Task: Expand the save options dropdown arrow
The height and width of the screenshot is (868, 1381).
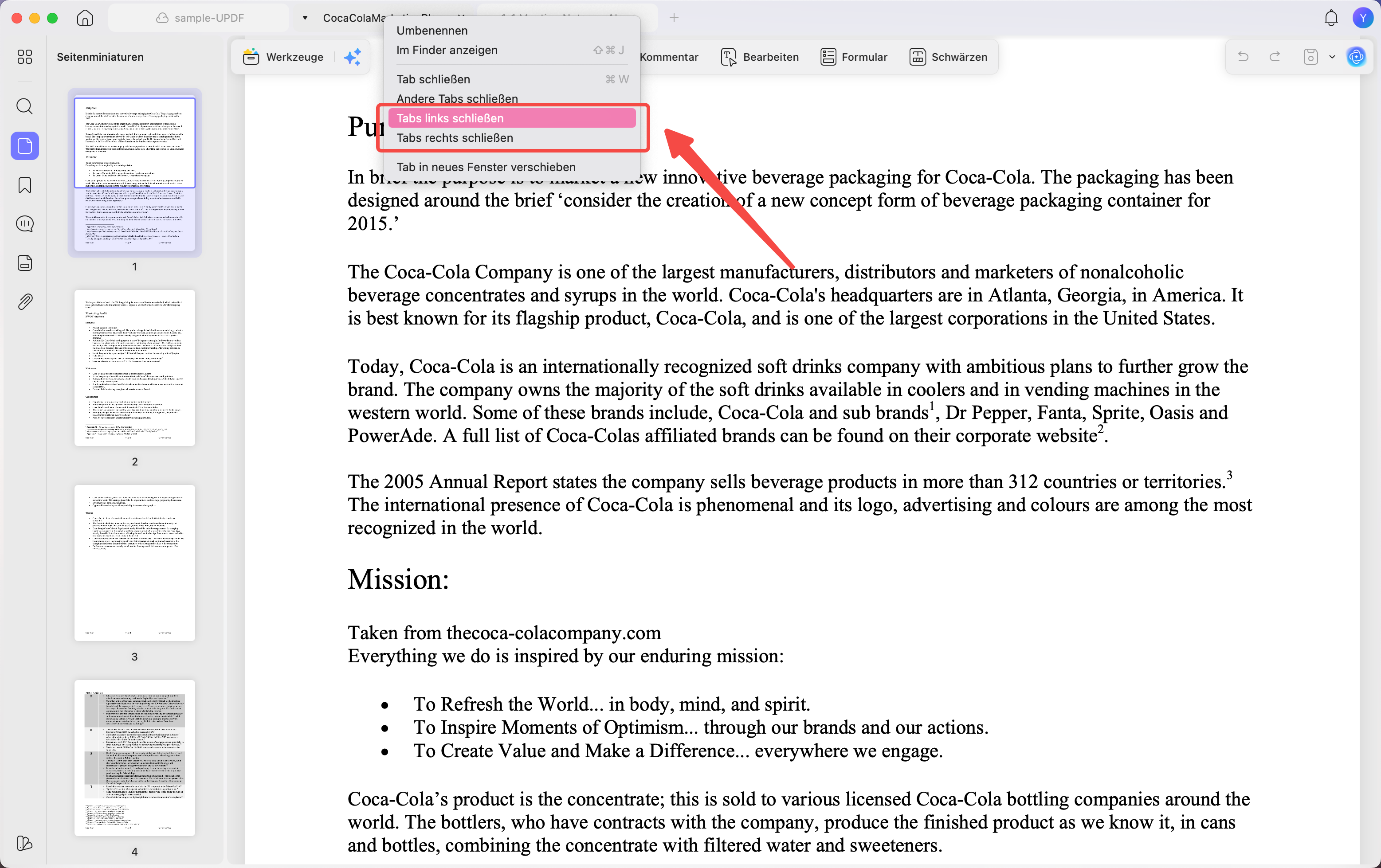Action: pos(1332,57)
